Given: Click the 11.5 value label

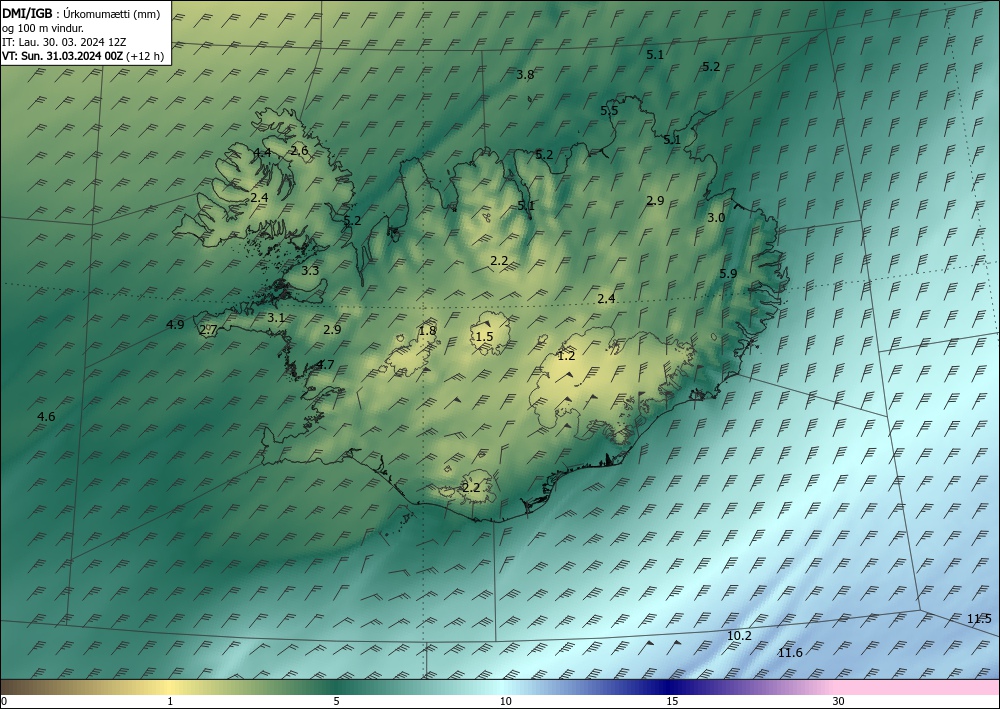Looking at the screenshot, I should 980,618.
